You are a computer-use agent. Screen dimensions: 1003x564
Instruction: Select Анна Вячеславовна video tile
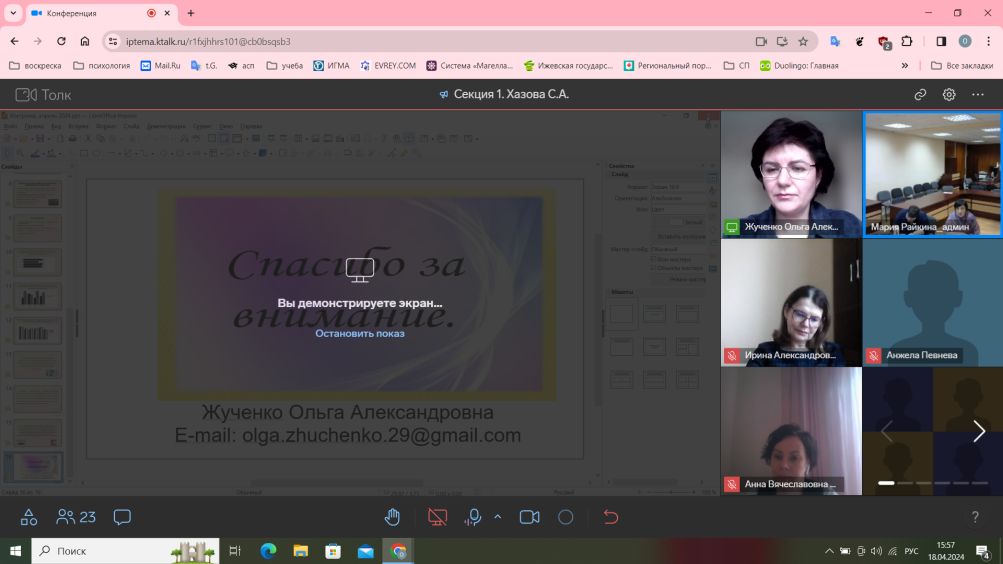pos(791,431)
